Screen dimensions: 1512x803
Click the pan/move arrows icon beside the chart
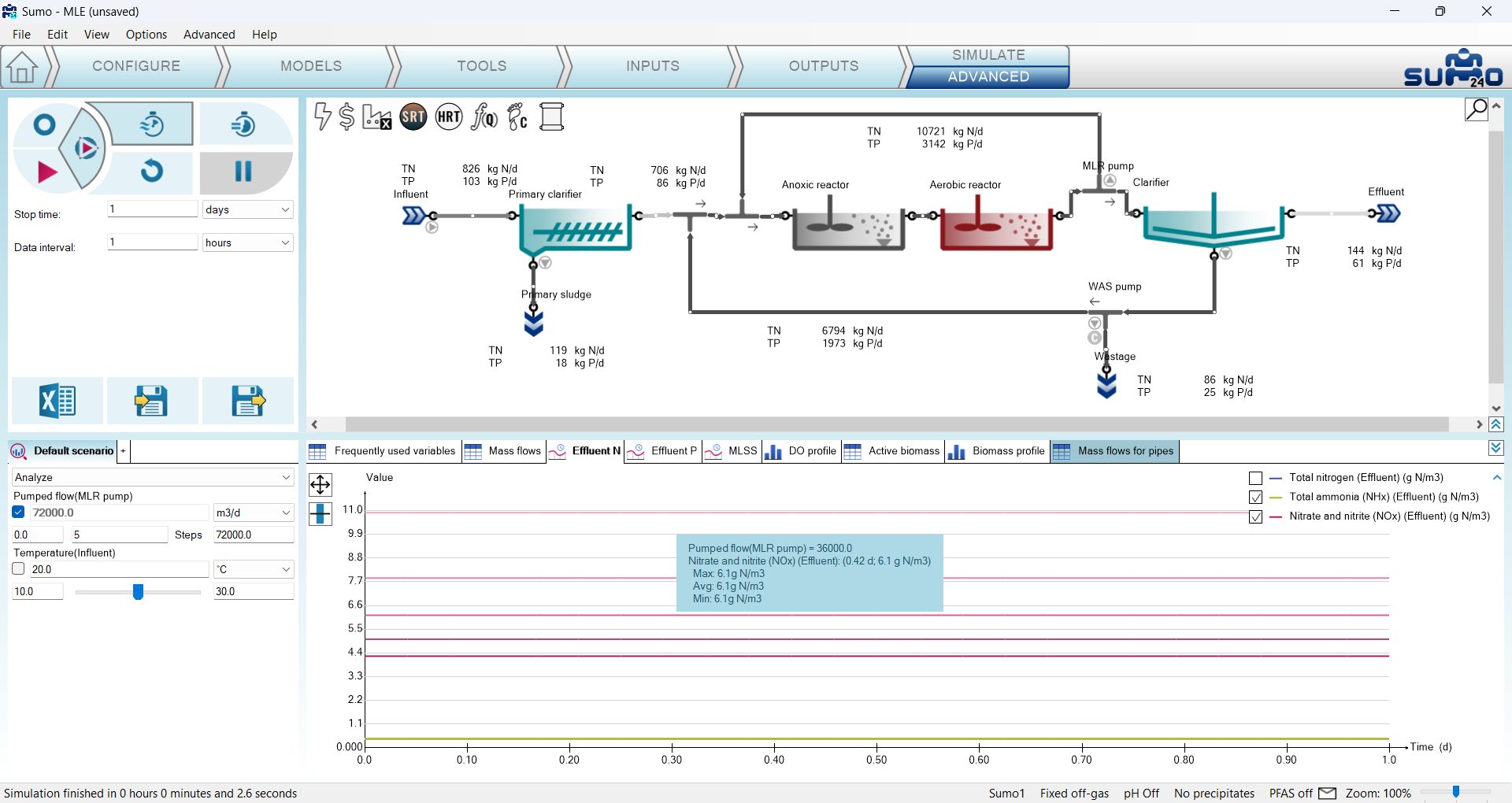click(321, 484)
